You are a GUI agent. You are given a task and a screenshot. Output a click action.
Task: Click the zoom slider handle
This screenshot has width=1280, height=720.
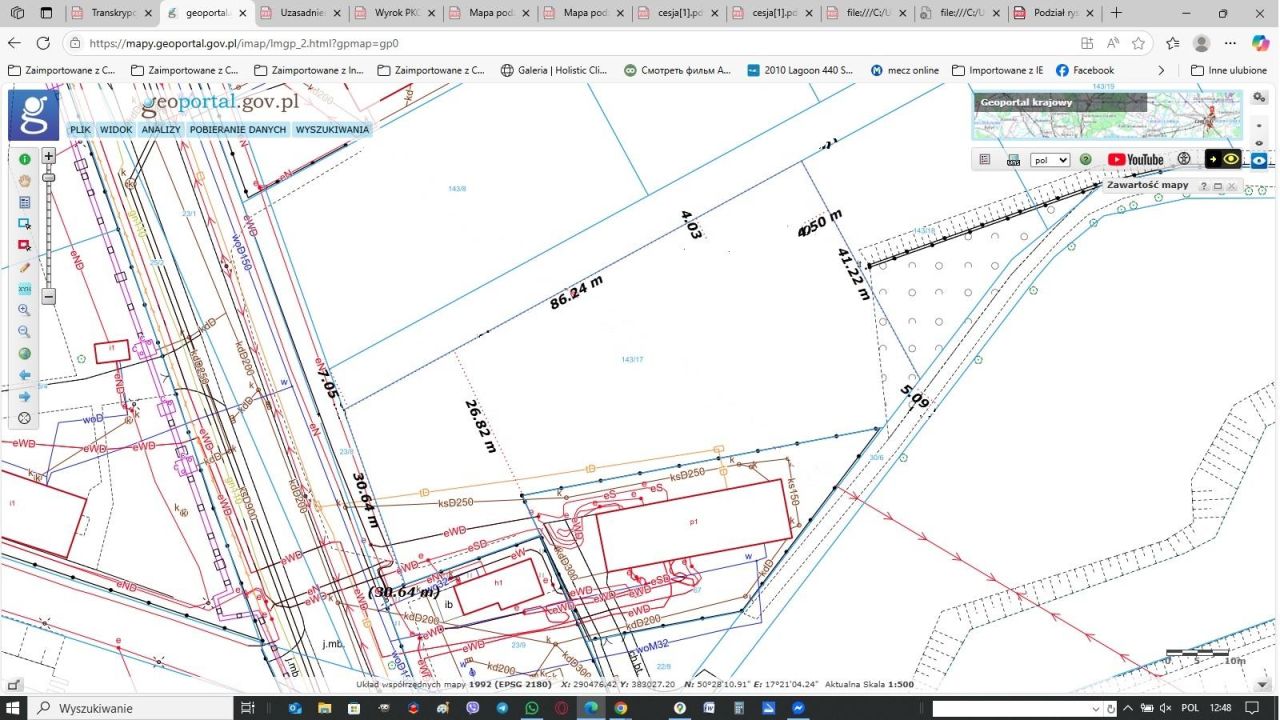point(48,178)
